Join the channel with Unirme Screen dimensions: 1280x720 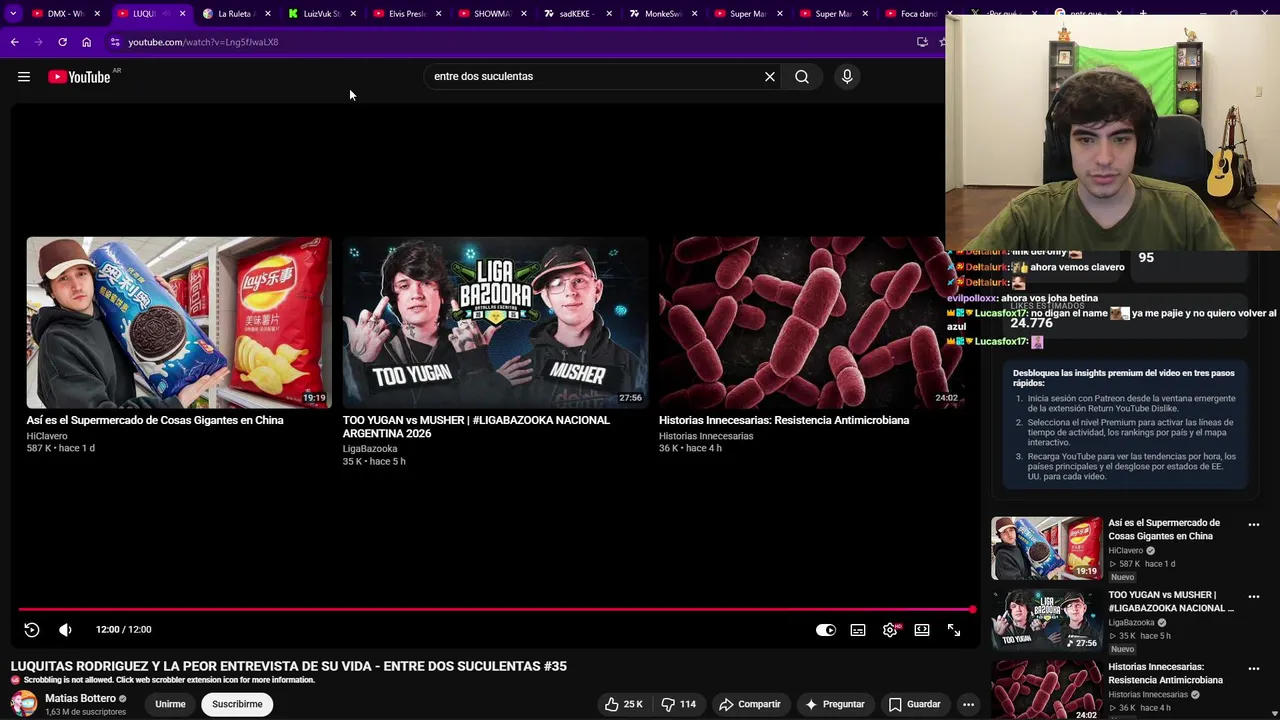(x=170, y=704)
